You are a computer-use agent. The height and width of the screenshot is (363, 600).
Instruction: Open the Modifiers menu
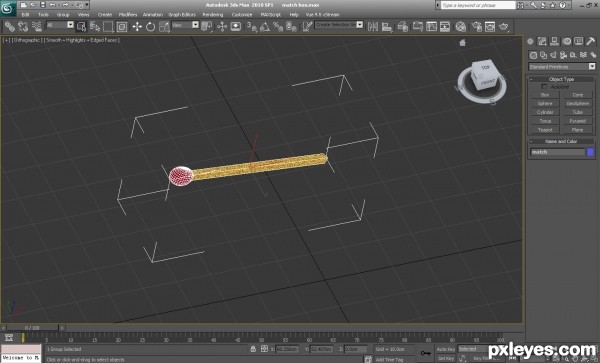point(128,15)
